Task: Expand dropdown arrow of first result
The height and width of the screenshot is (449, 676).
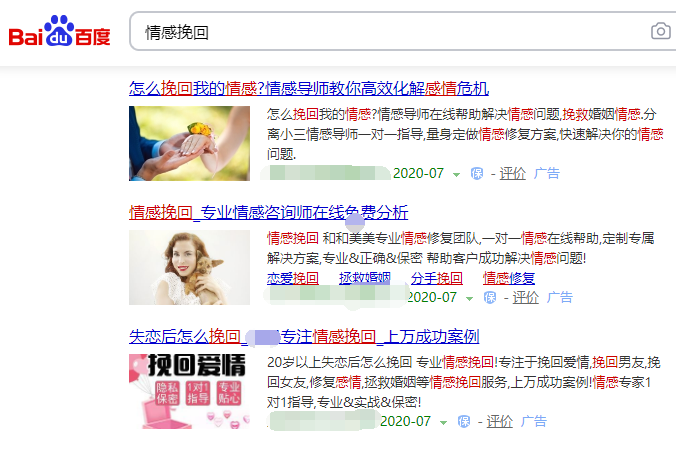Action: coord(456,175)
